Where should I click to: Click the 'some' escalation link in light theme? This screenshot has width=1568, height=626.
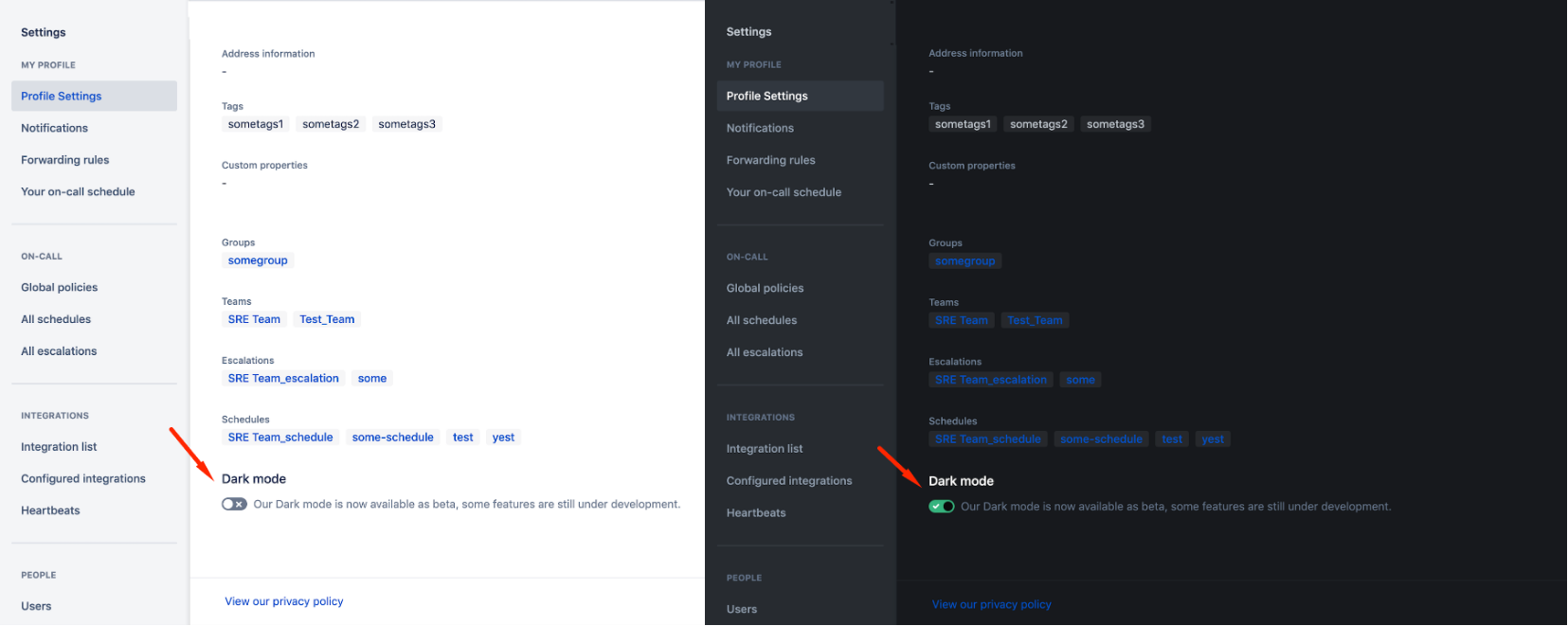pos(372,378)
